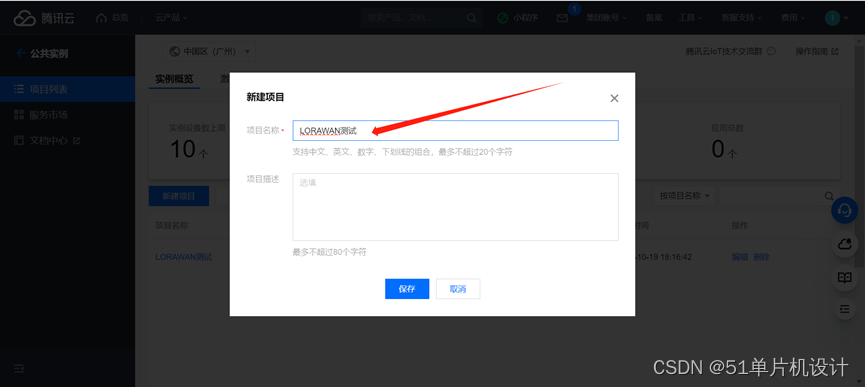Open the floating book documentation icon
The height and width of the screenshot is (387, 865).
pos(845,277)
